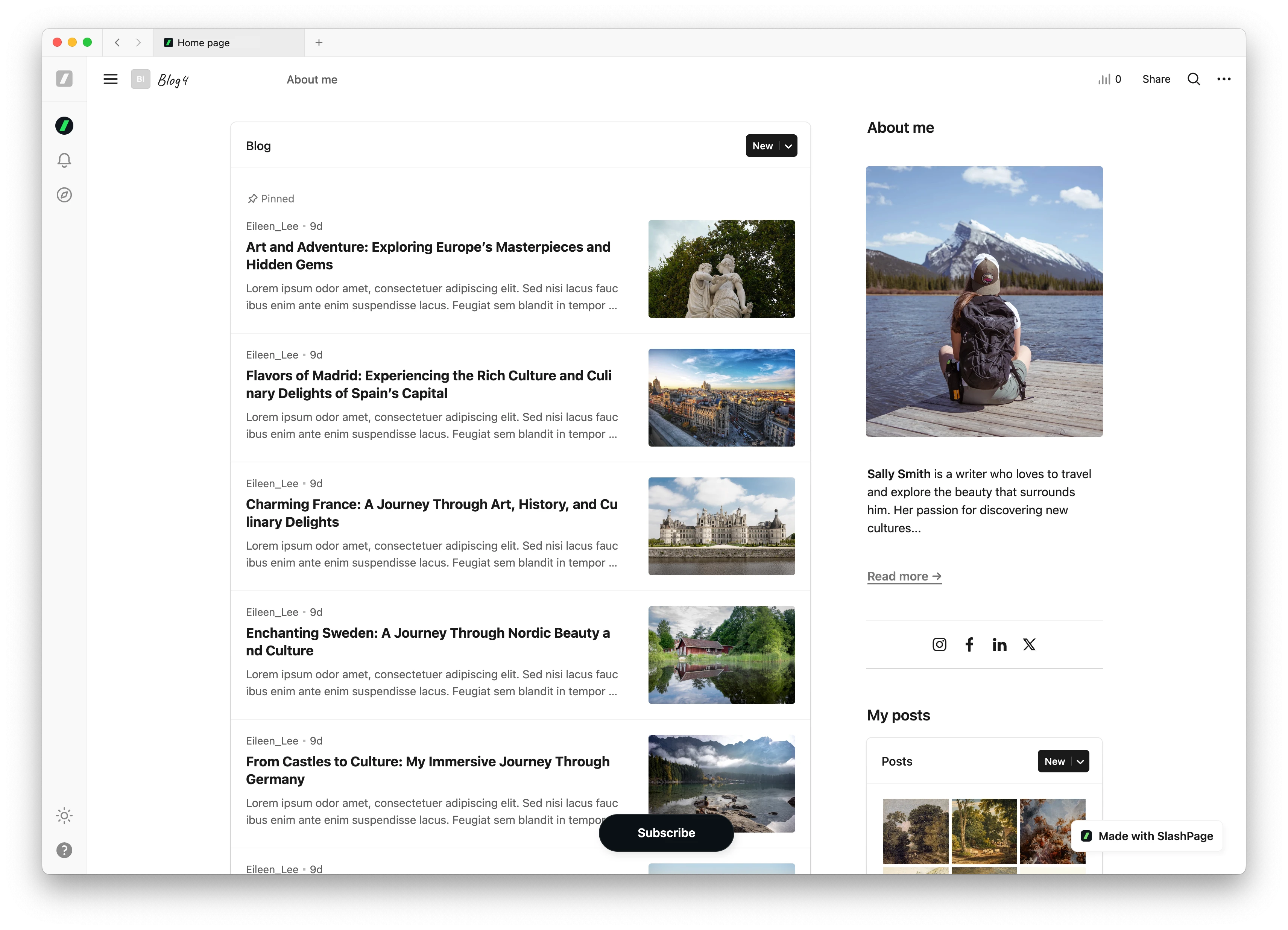
Task: Open the LinkedIn social icon
Action: click(x=999, y=644)
